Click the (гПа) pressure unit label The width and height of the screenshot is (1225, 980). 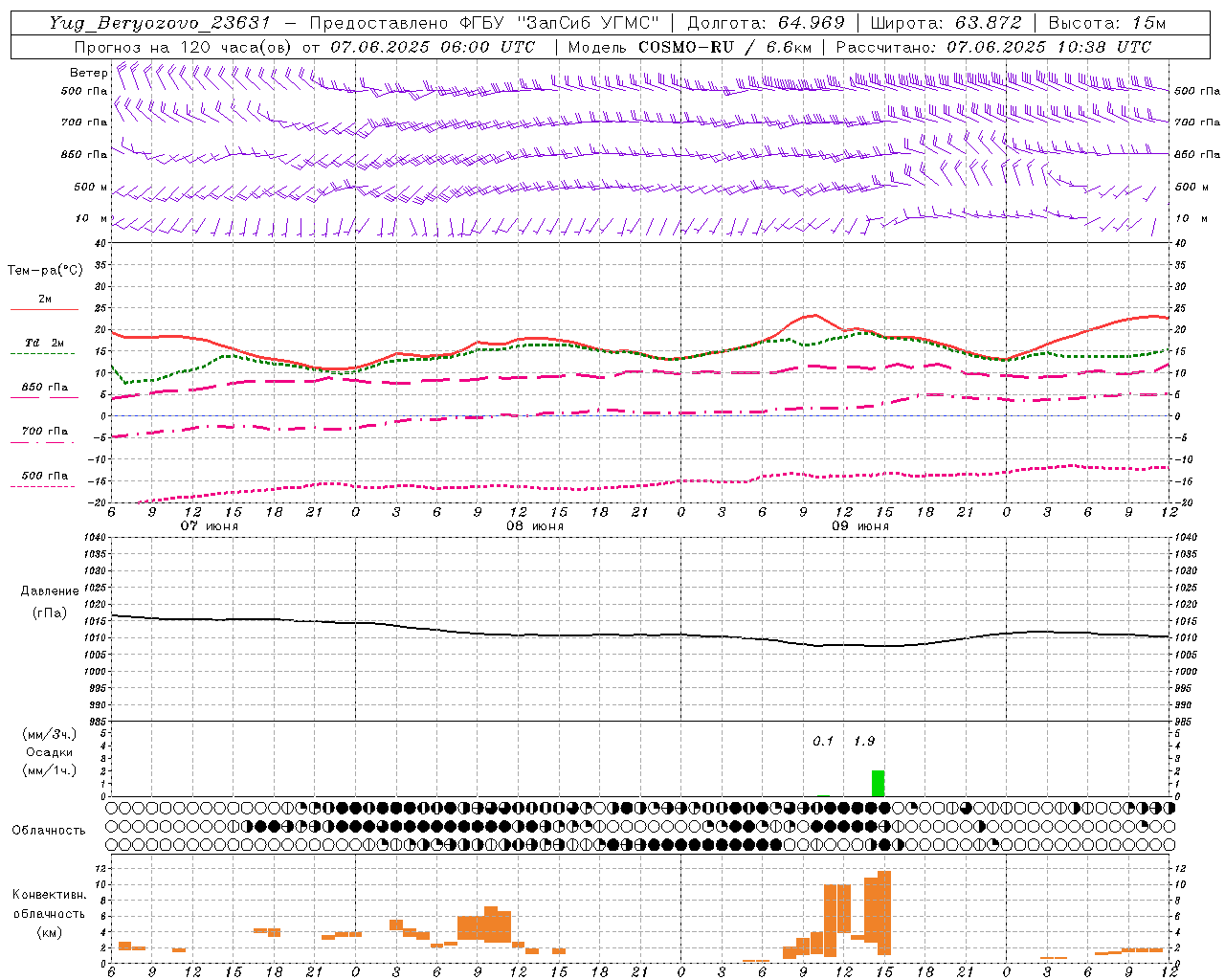pyautogui.click(x=50, y=613)
